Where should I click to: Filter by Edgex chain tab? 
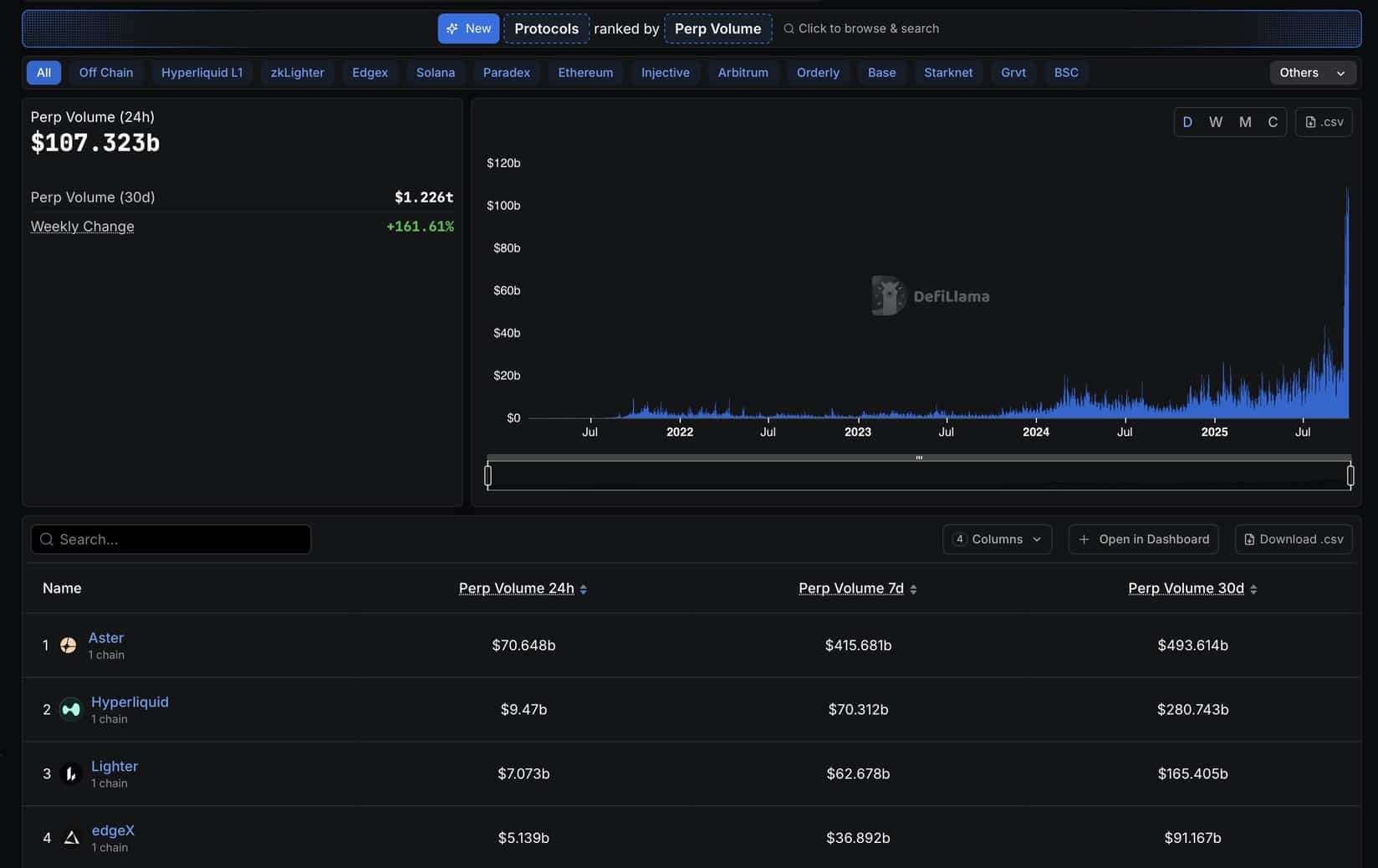pyautogui.click(x=370, y=73)
